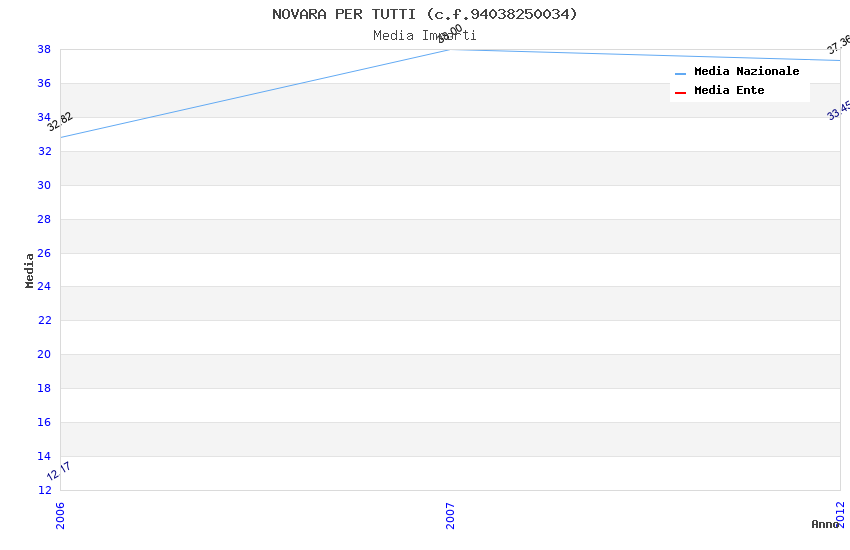Click the y-axis tick value 22
The image size is (850, 550).
point(44,320)
